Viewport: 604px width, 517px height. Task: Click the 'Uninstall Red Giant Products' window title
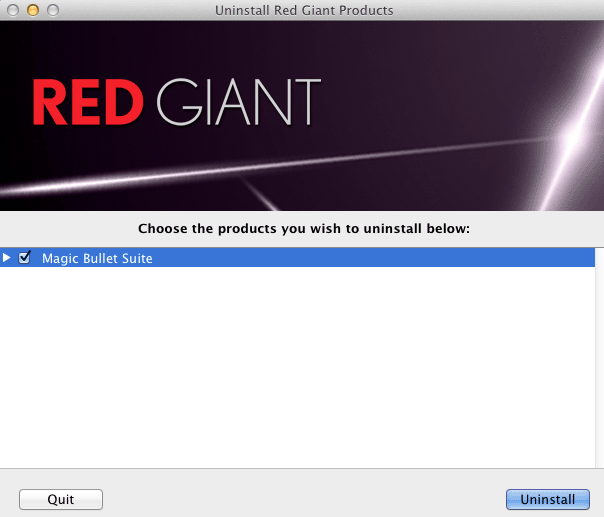click(x=304, y=10)
